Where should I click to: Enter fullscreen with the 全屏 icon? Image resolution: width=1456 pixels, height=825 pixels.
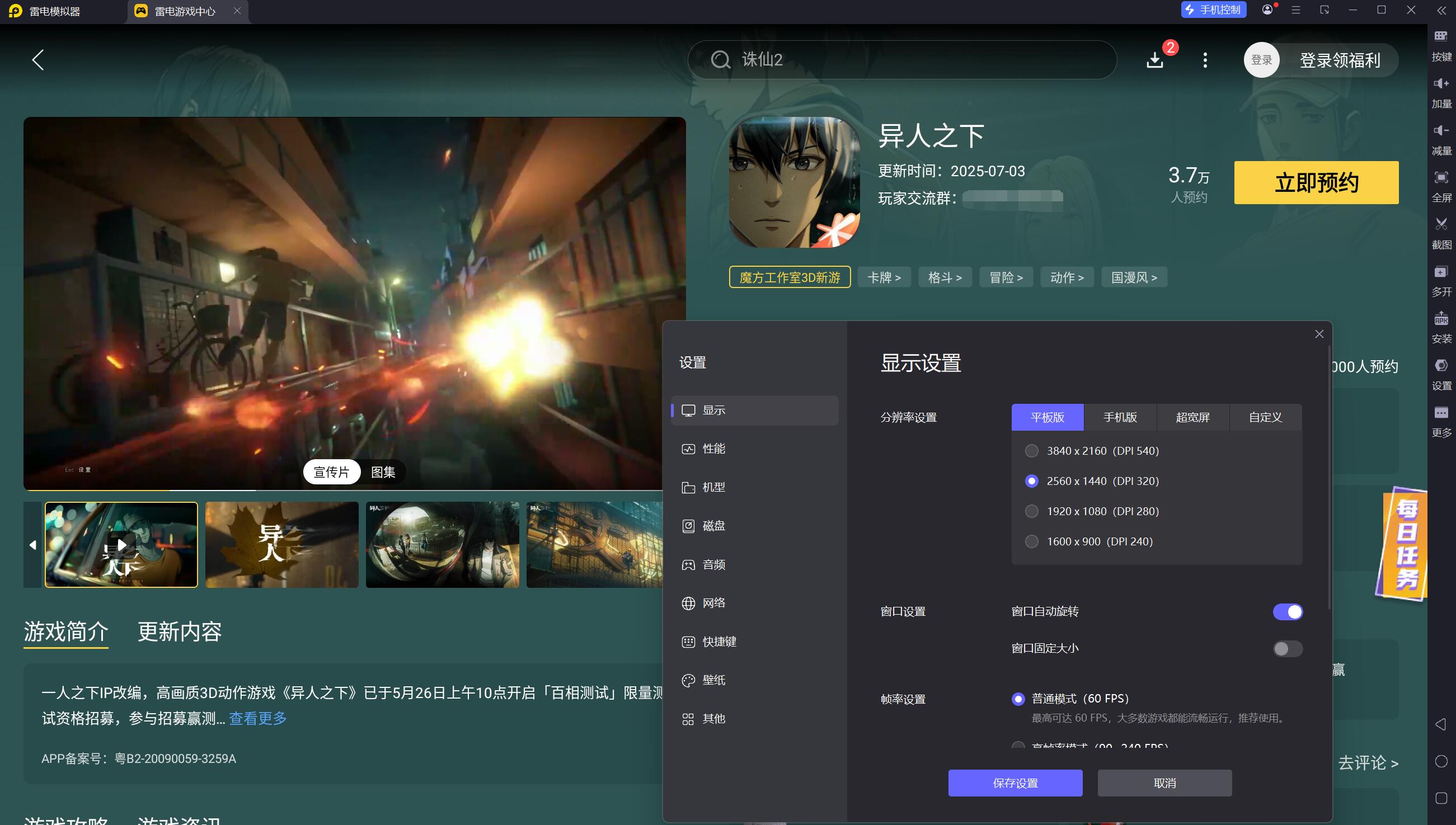[x=1441, y=178]
